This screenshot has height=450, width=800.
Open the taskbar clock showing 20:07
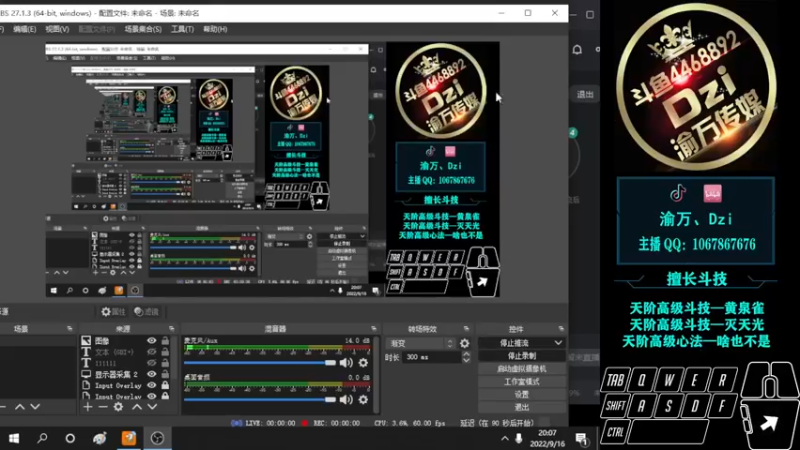pos(547,438)
